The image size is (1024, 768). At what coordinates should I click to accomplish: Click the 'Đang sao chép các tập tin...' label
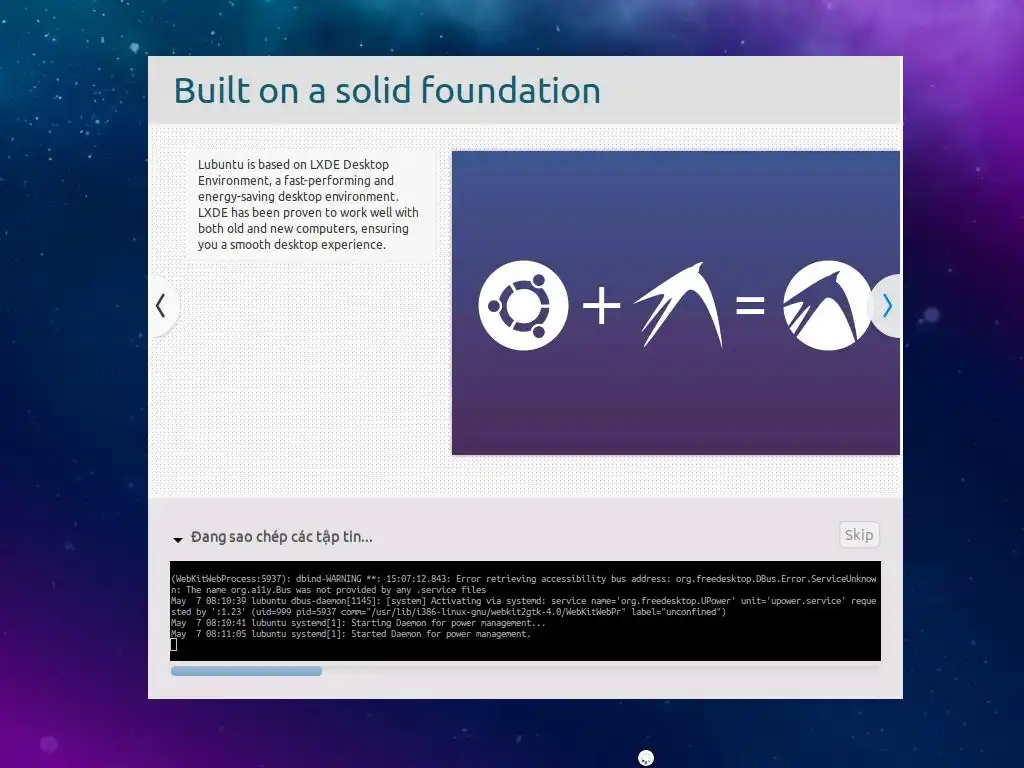pyautogui.click(x=281, y=537)
